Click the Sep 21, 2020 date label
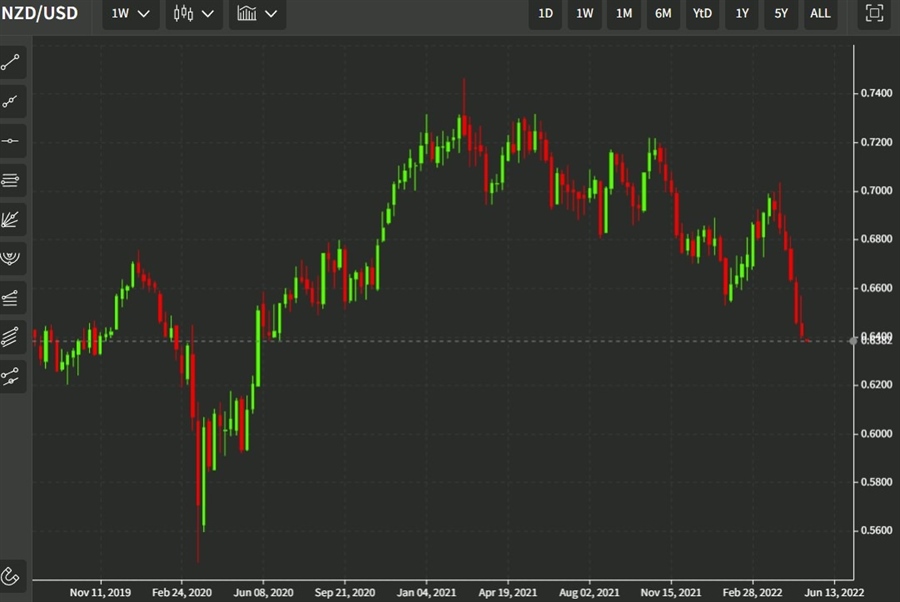The height and width of the screenshot is (602, 900). click(x=345, y=592)
